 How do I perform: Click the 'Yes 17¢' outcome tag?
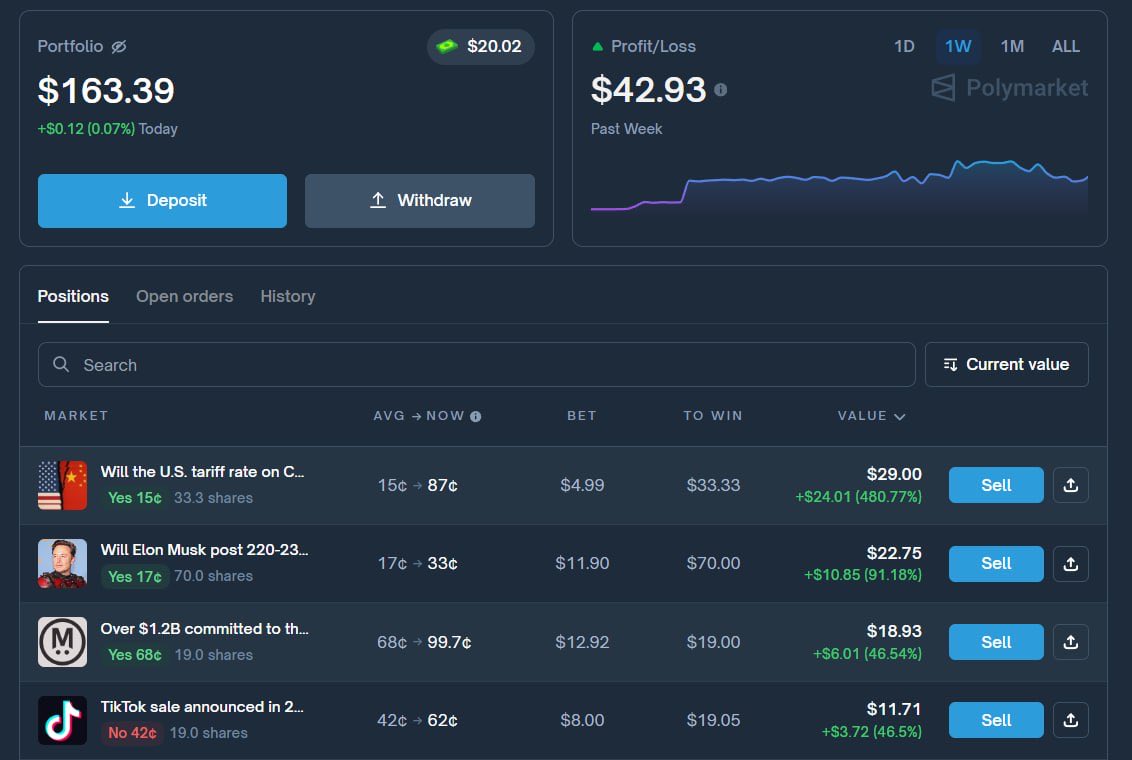click(135, 577)
